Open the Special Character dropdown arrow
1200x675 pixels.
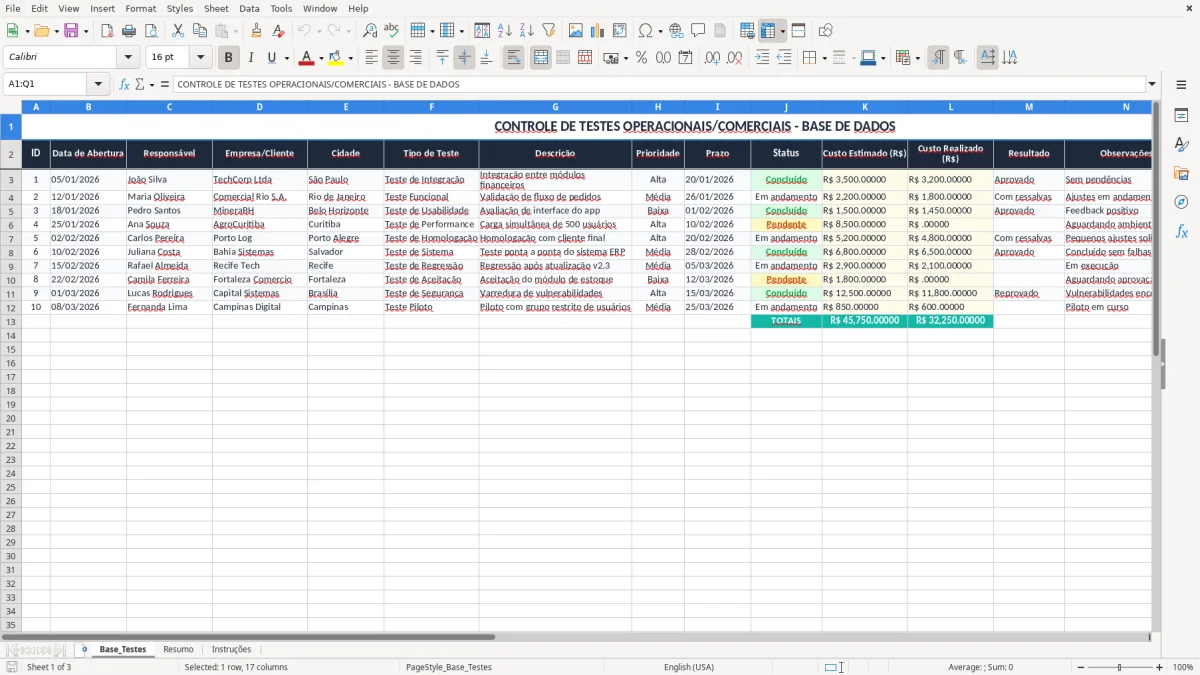click(660, 31)
